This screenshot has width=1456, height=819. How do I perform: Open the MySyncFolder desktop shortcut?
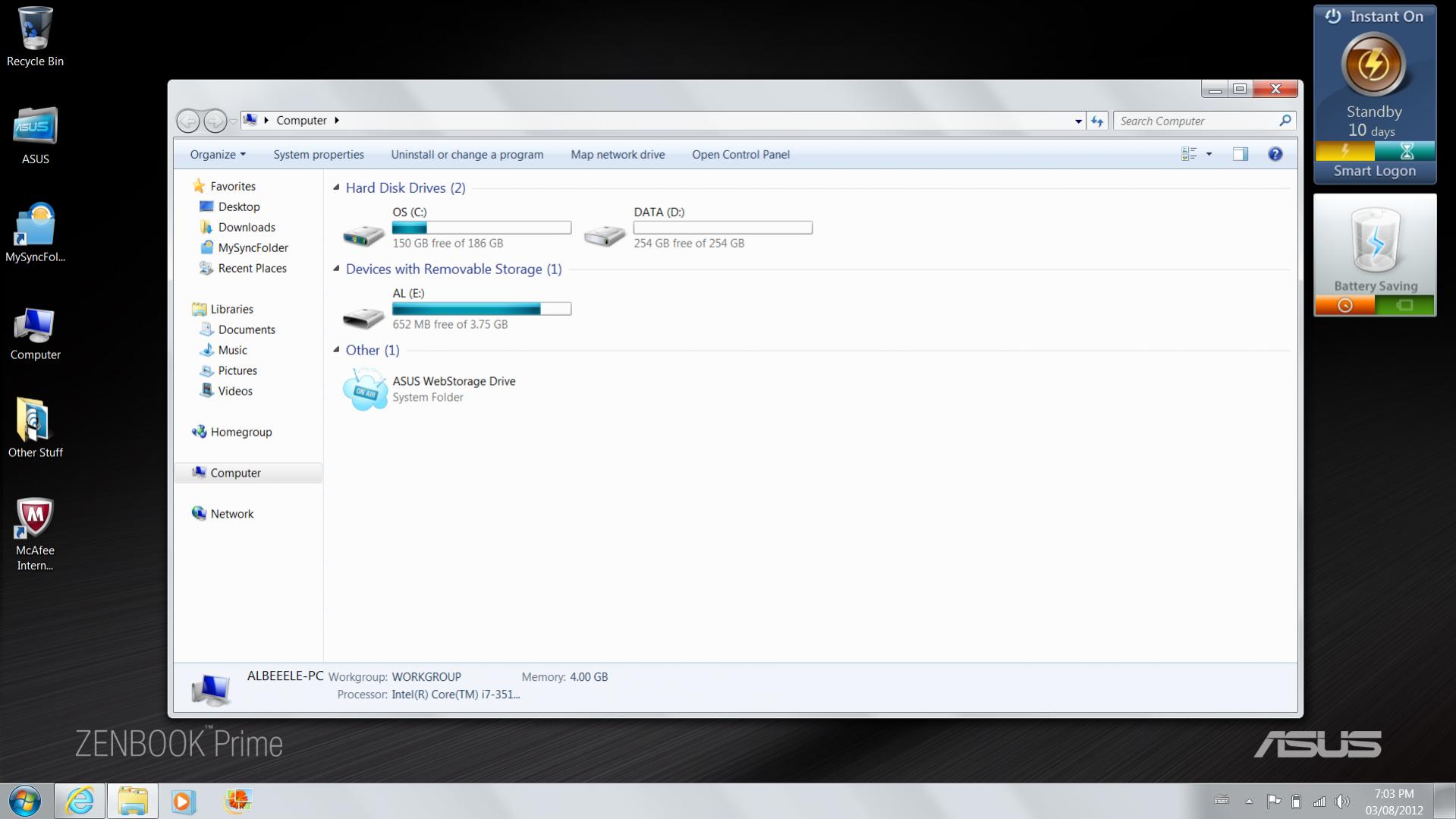pyautogui.click(x=35, y=232)
